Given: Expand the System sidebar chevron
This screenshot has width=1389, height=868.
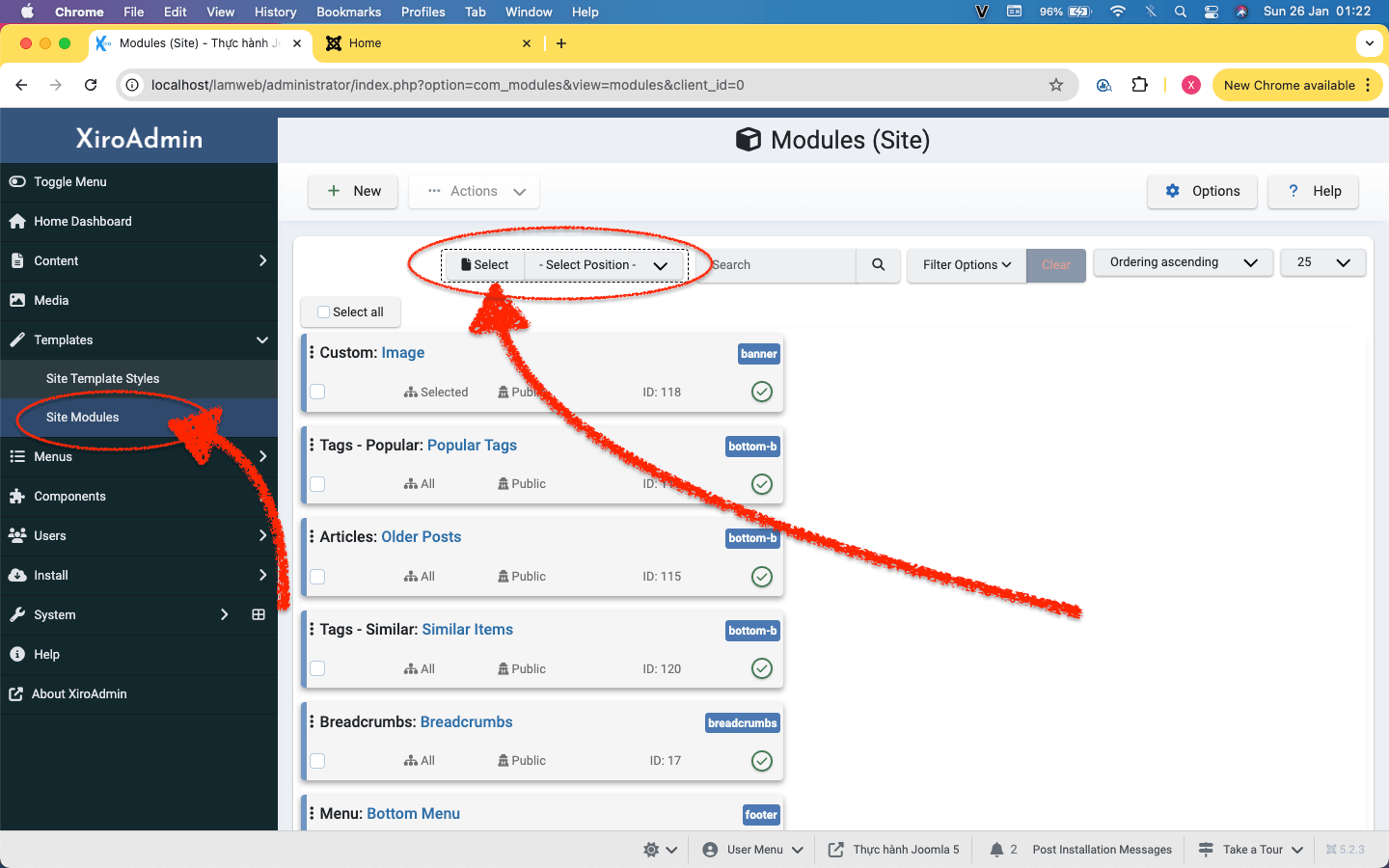Looking at the screenshot, I should click(x=224, y=614).
